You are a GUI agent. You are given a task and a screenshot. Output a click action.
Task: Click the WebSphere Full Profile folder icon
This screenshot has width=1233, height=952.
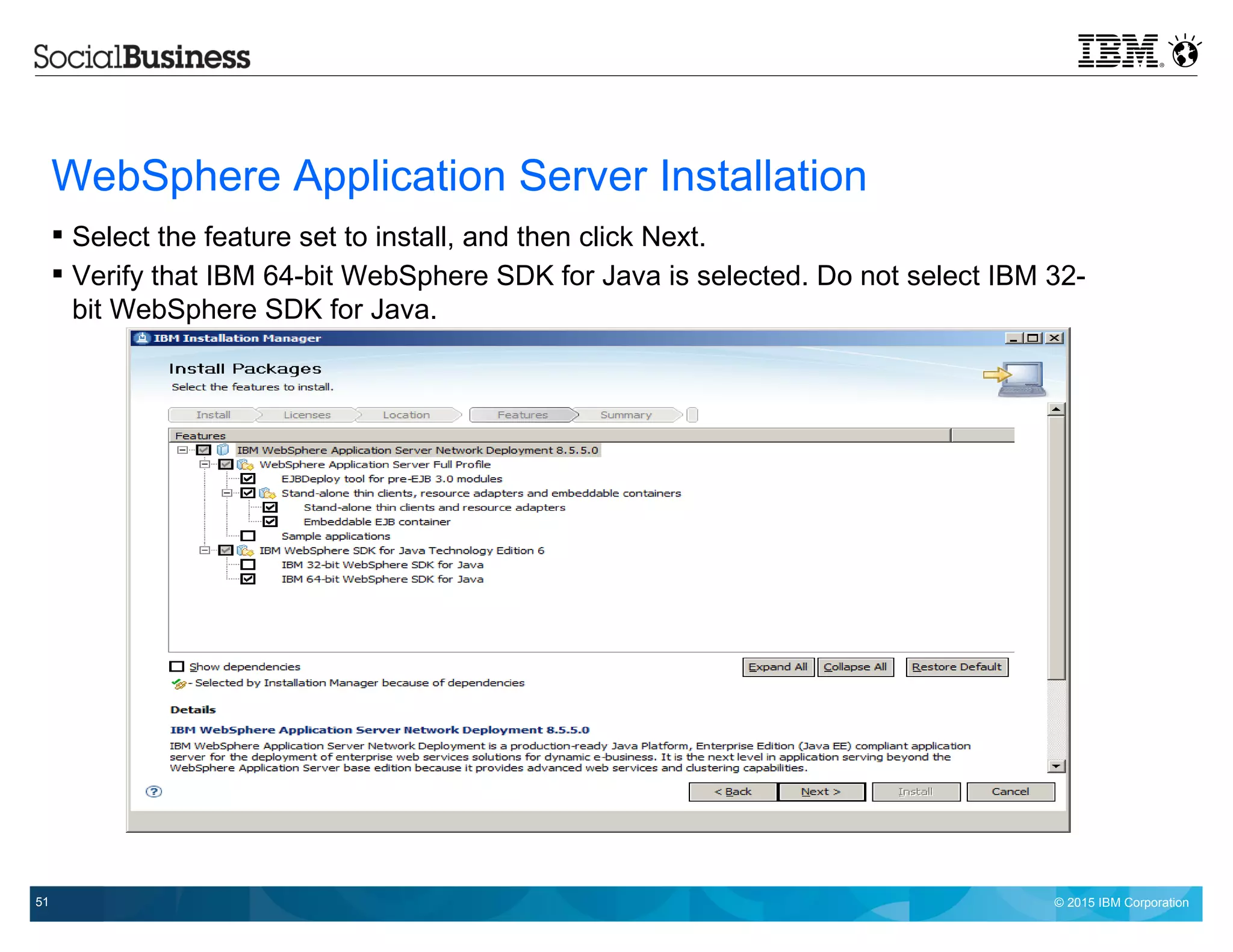(246, 464)
